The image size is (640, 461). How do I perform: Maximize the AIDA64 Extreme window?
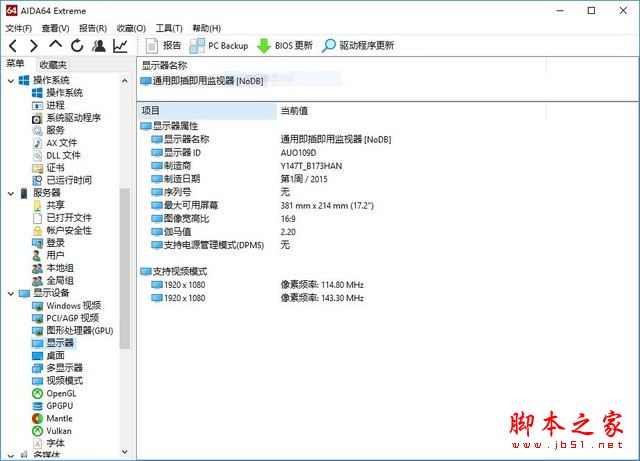tap(591, 11)
